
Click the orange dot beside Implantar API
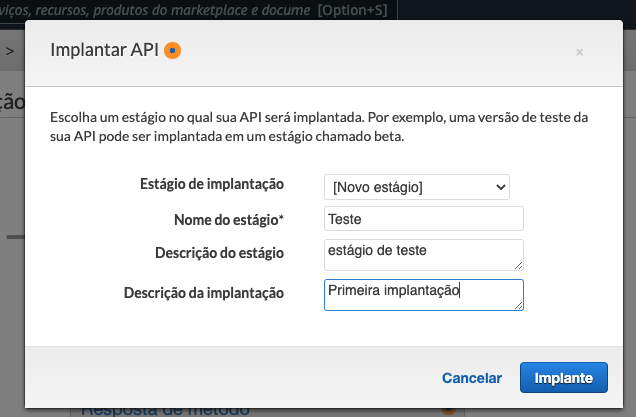coord(172,51)
